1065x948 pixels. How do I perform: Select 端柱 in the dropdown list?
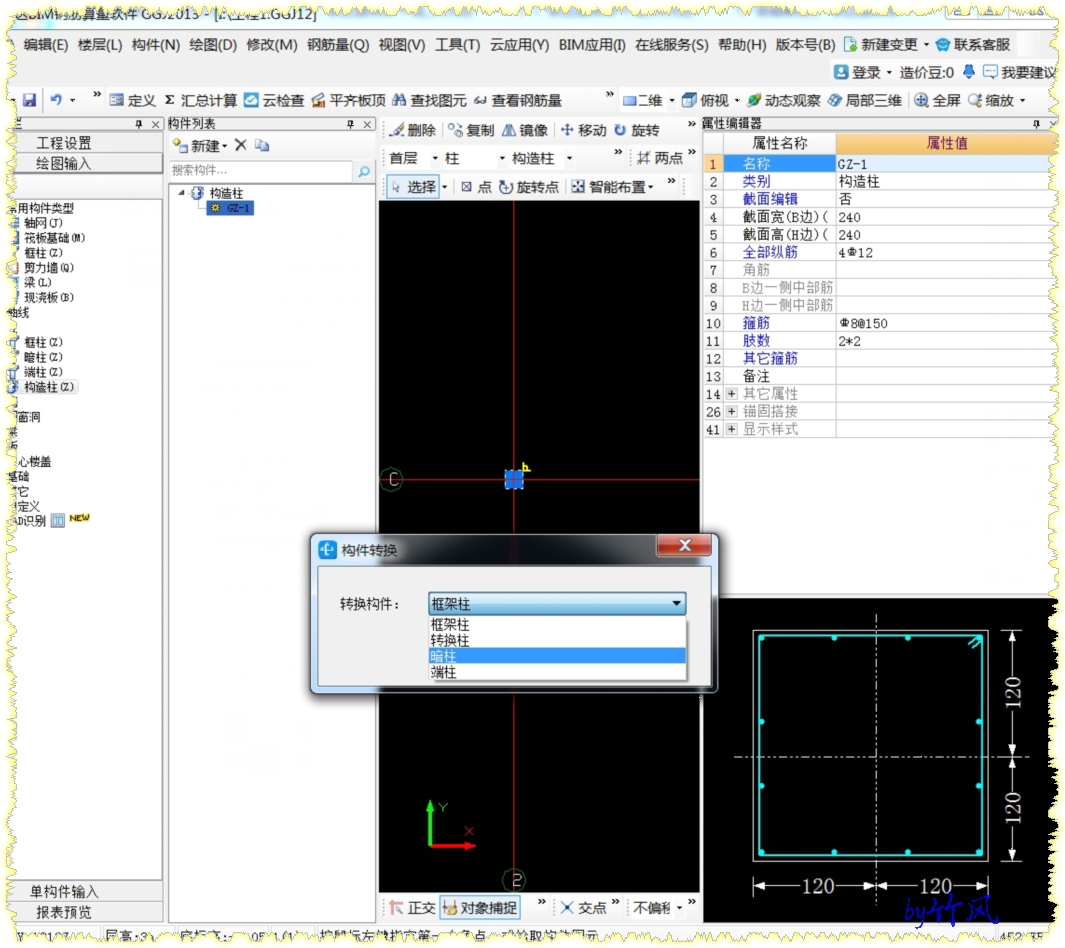click(x=557, y=672)
